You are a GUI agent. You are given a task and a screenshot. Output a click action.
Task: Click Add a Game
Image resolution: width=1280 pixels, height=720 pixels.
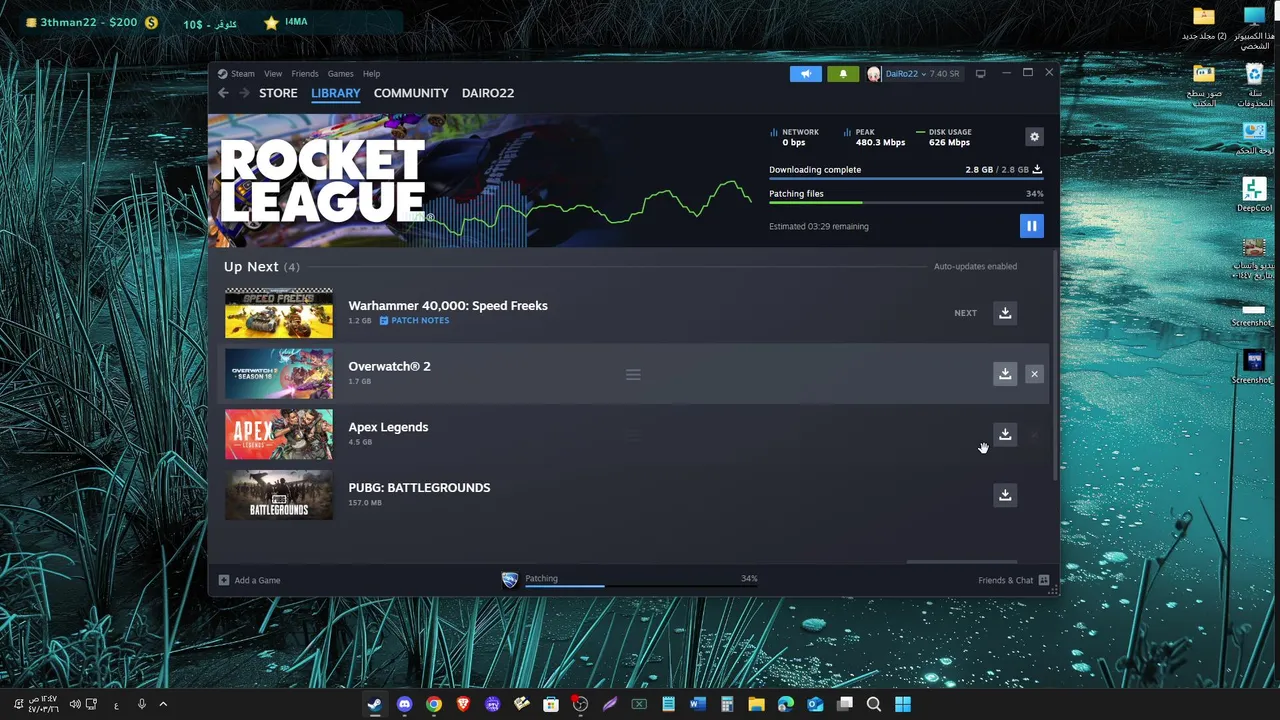[250, 580]
